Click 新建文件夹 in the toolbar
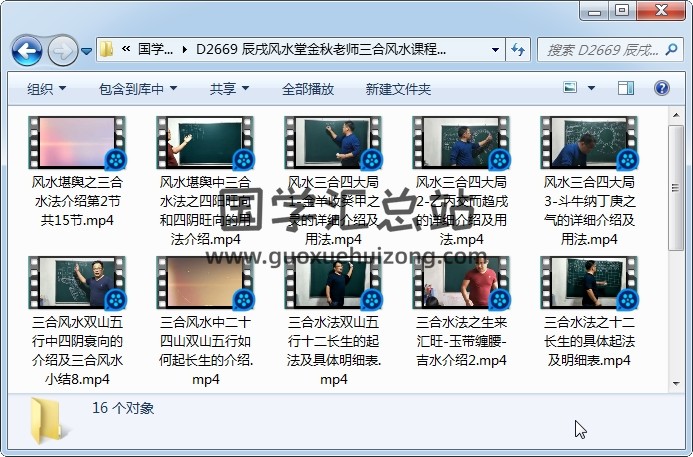Viewport: 693px width, 457px height. coord(398,89)
